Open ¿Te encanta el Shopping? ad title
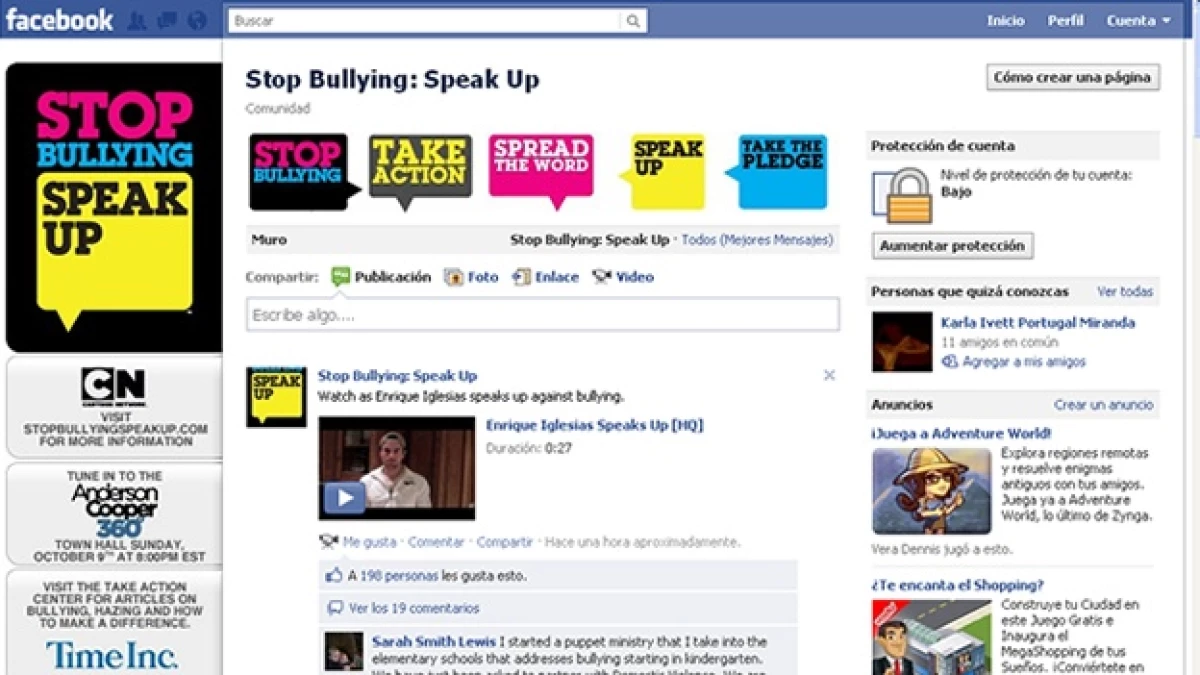Screen dimensions: 1200x675 (957, 585)
